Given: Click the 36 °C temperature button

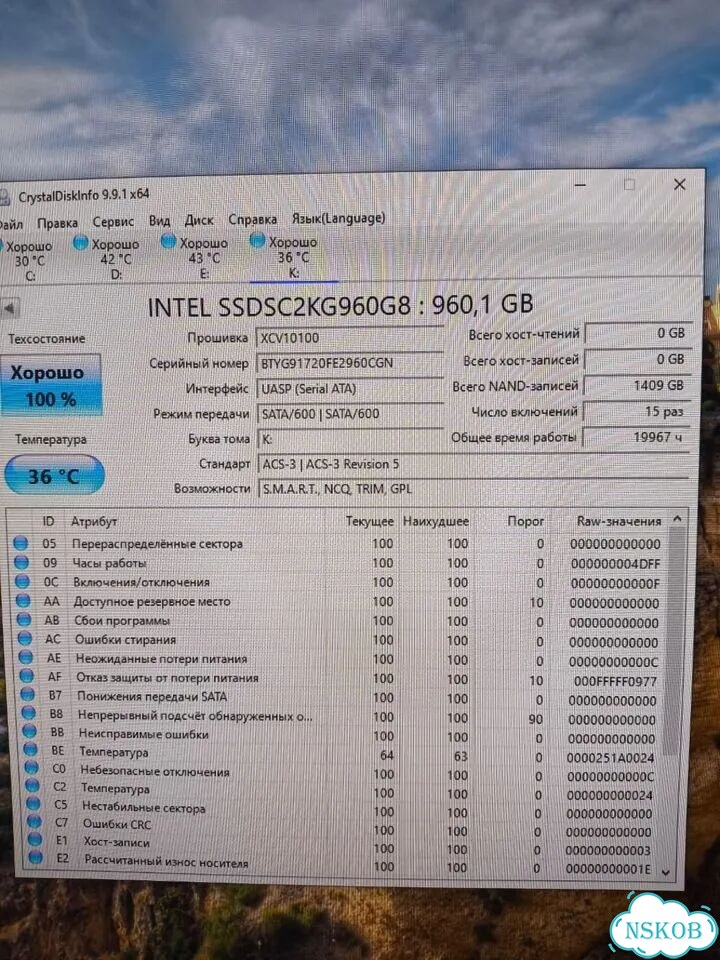Looking at the screenshot, I should [54, 475].
